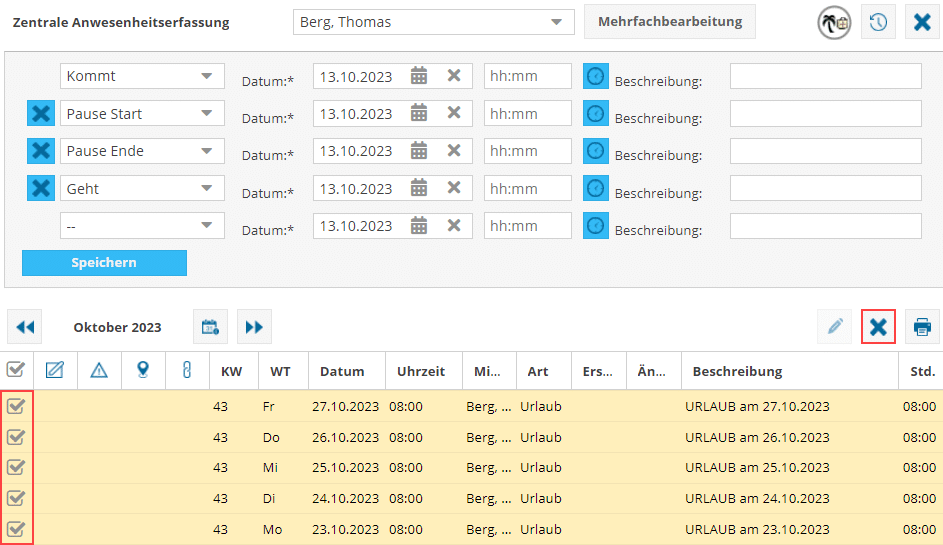Screen dimensions: 943x545
Task: Set current time for the Kommt row
Action: [x=595, y=76]
